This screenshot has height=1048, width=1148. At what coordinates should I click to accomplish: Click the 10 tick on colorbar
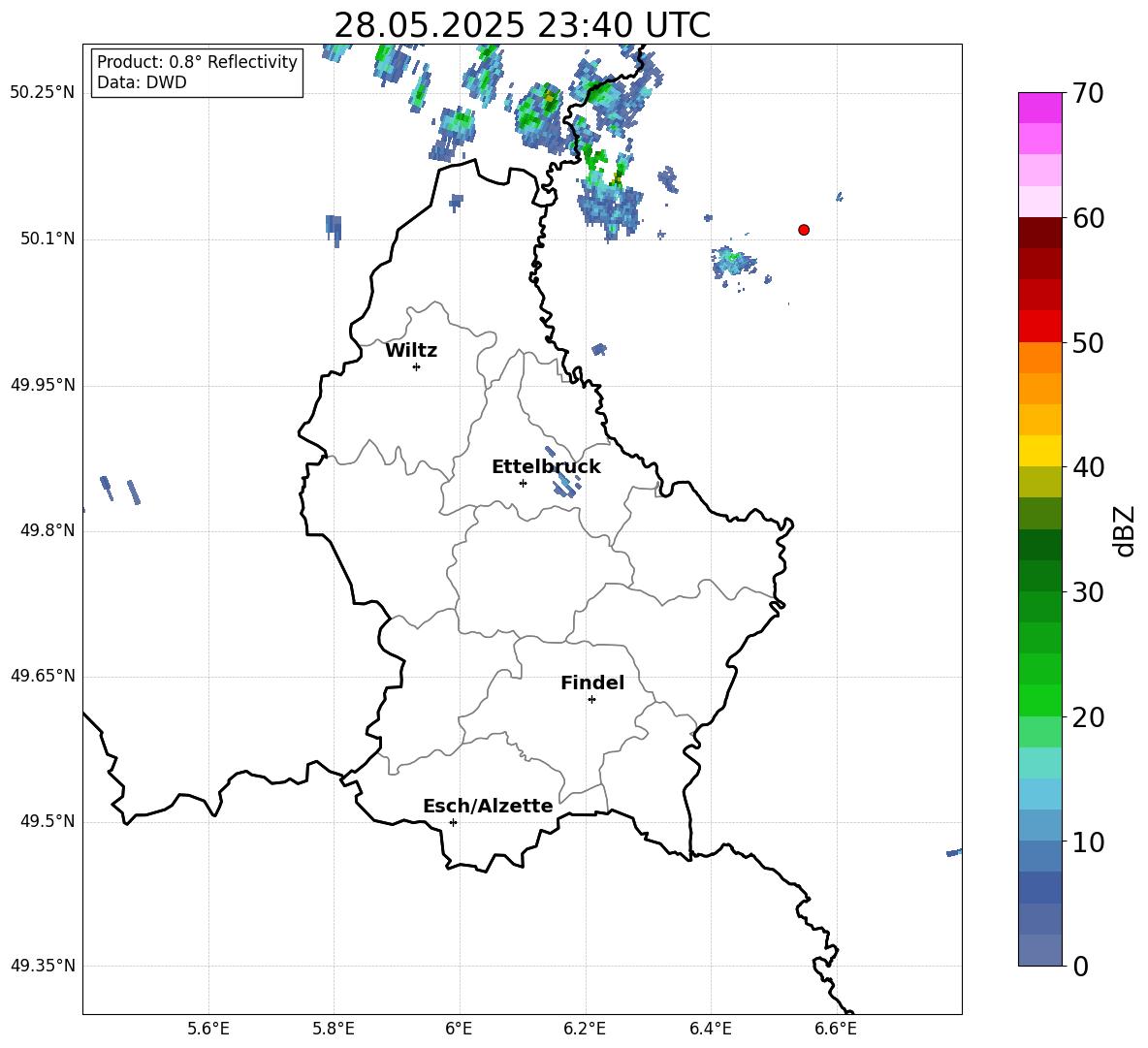1088,842
